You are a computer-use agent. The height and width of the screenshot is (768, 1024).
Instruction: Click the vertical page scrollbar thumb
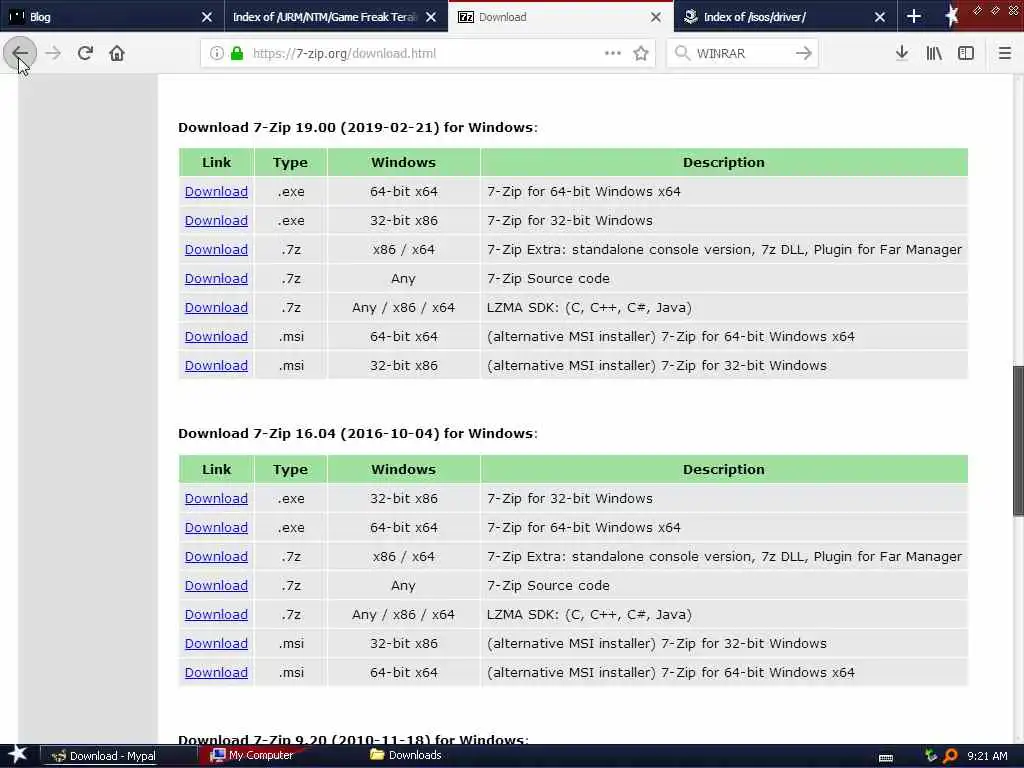click(x=1018, y=441)
